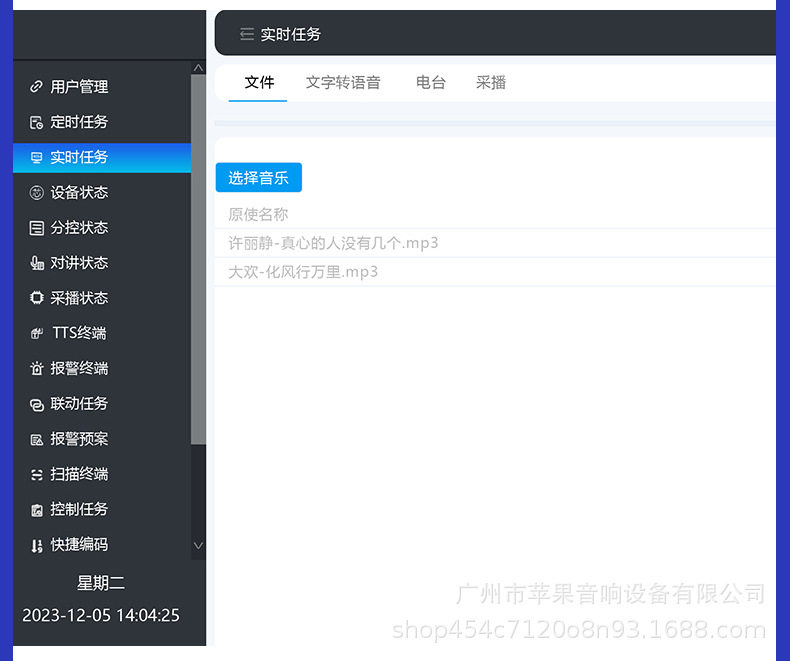The width and height of the screenshot is (790, 661).
Task: Click sidebar scrollbar up arrow
Action: click(x=199, y=68)
